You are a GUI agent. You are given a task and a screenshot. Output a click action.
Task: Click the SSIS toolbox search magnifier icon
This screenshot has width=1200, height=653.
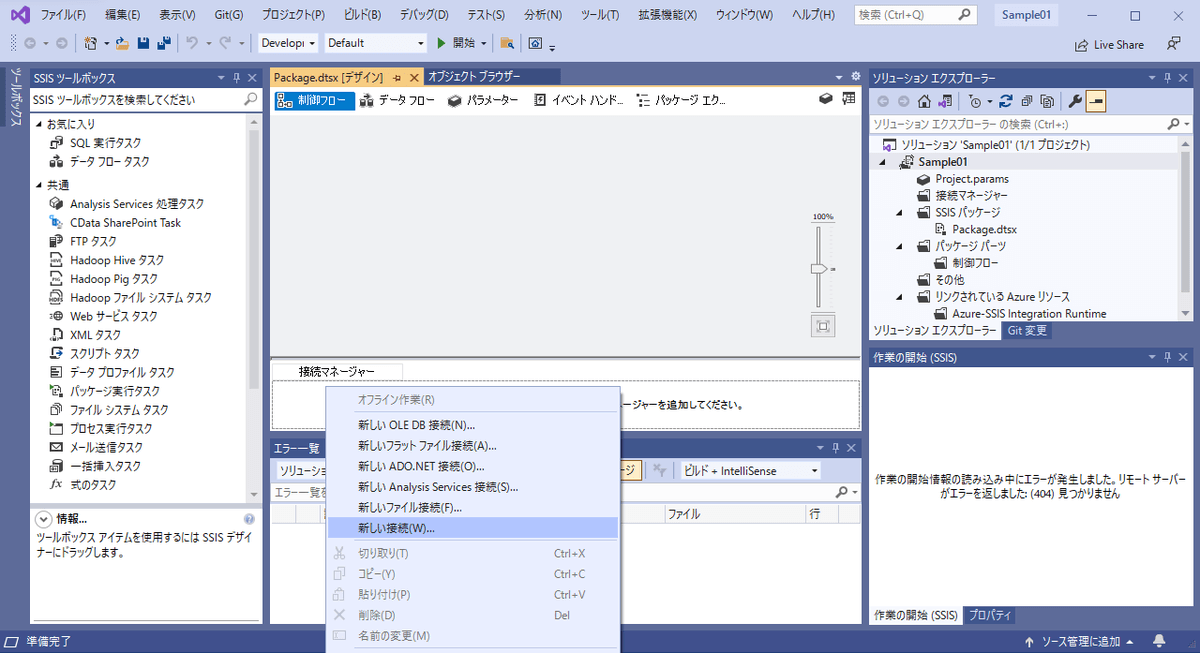coord(251,100)
